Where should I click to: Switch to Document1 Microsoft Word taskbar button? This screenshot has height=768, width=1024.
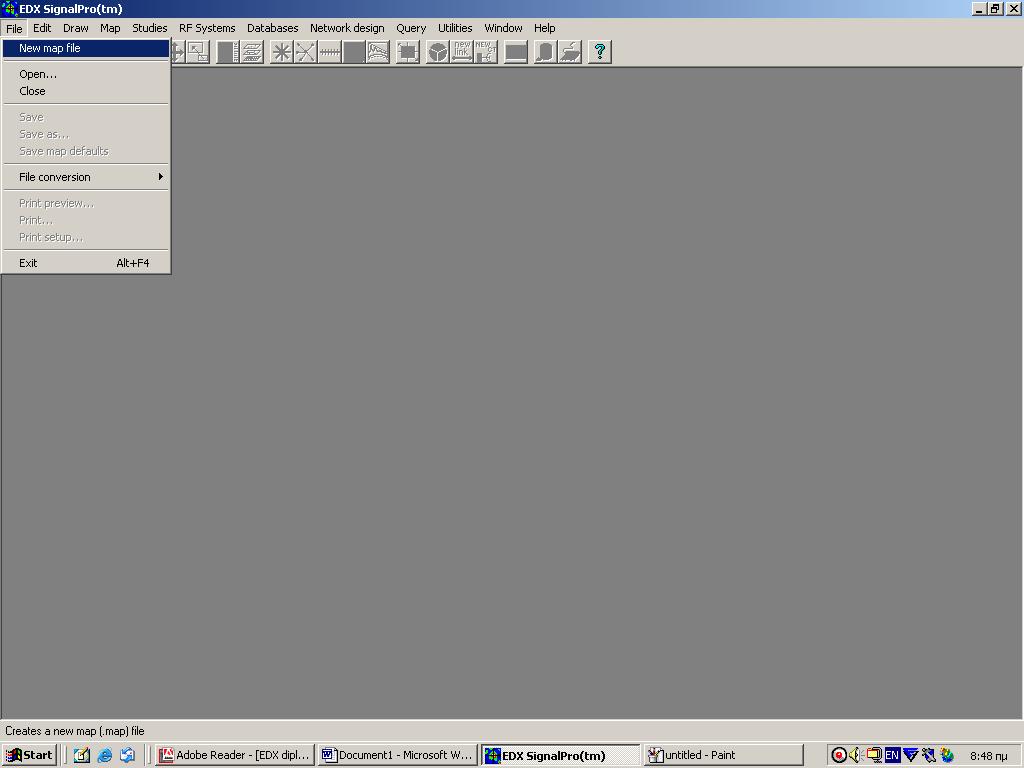point(398,755)
